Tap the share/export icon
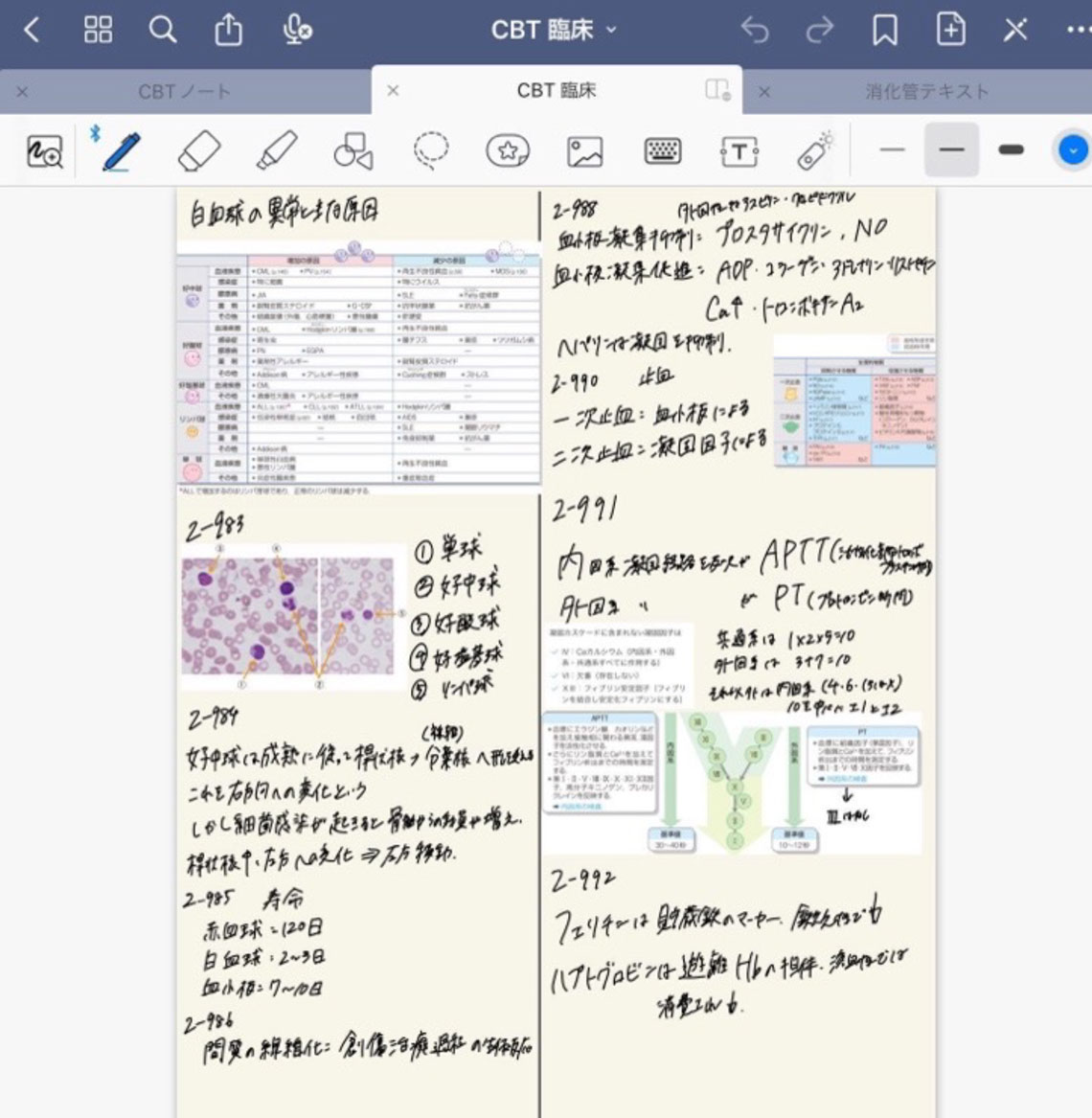This screenshot has width=1092, height=1118. point(228,30)
